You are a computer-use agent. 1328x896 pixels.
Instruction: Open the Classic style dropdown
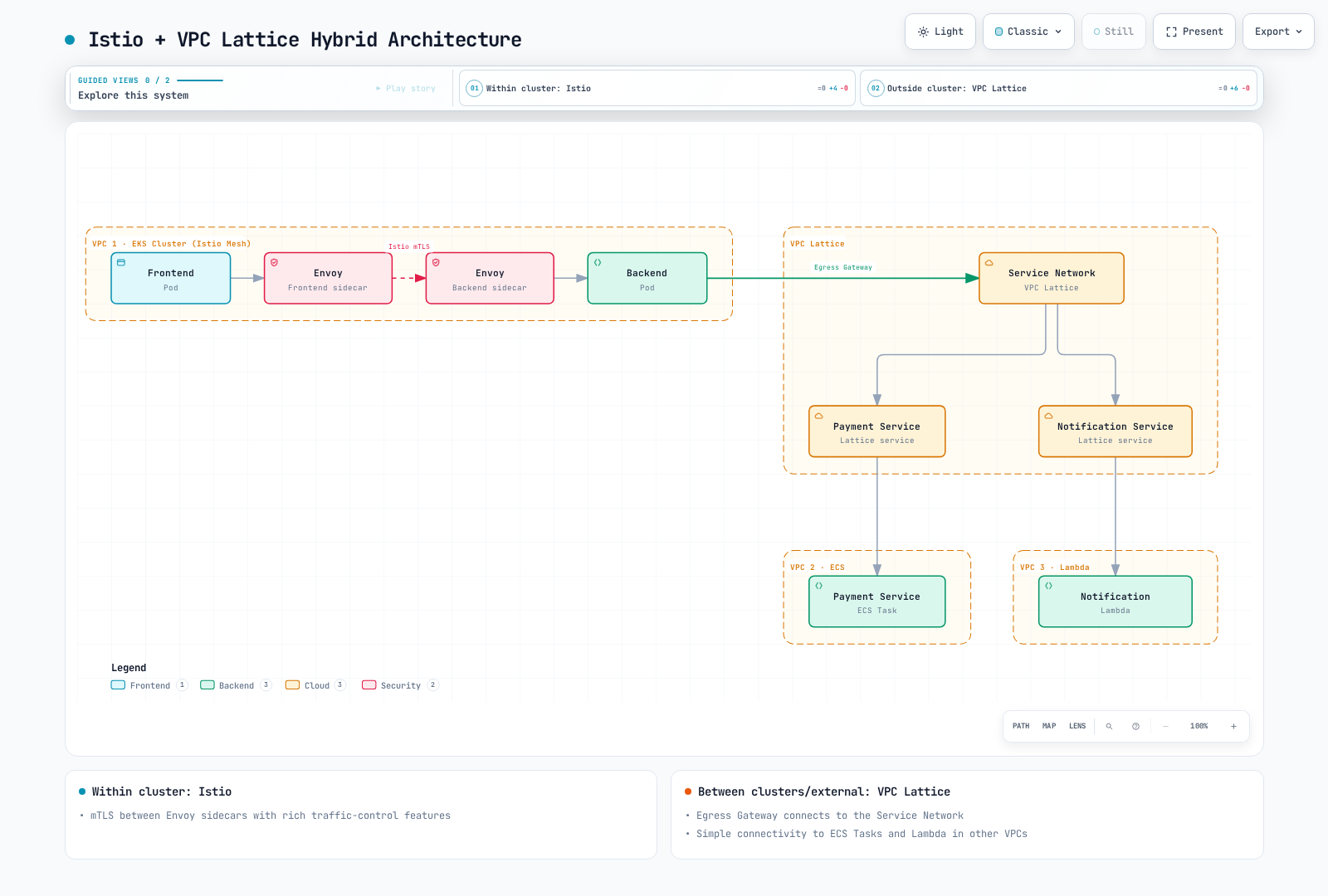(1028, 32)
